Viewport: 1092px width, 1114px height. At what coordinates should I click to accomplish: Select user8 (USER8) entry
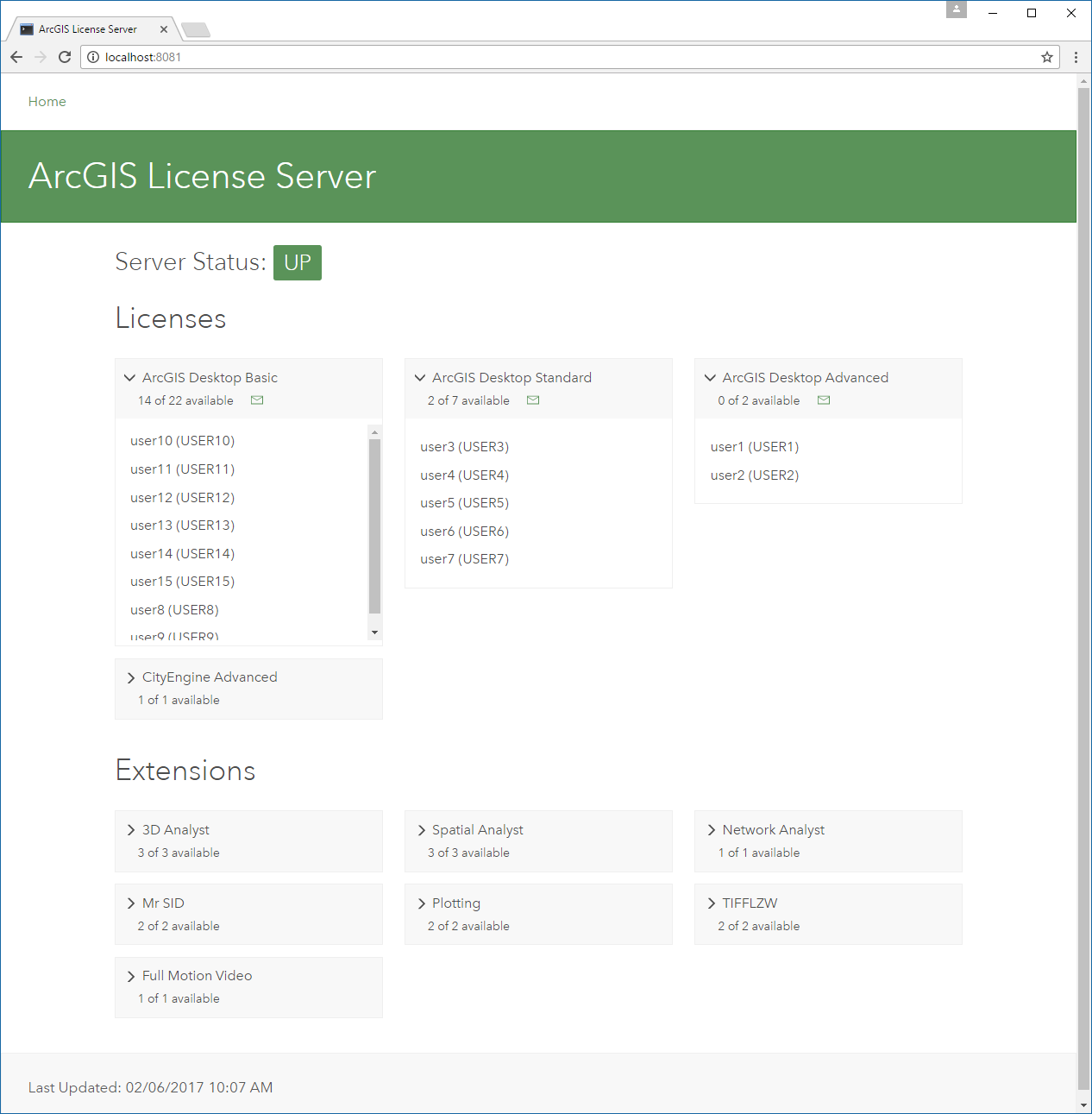tap(174, 610)
